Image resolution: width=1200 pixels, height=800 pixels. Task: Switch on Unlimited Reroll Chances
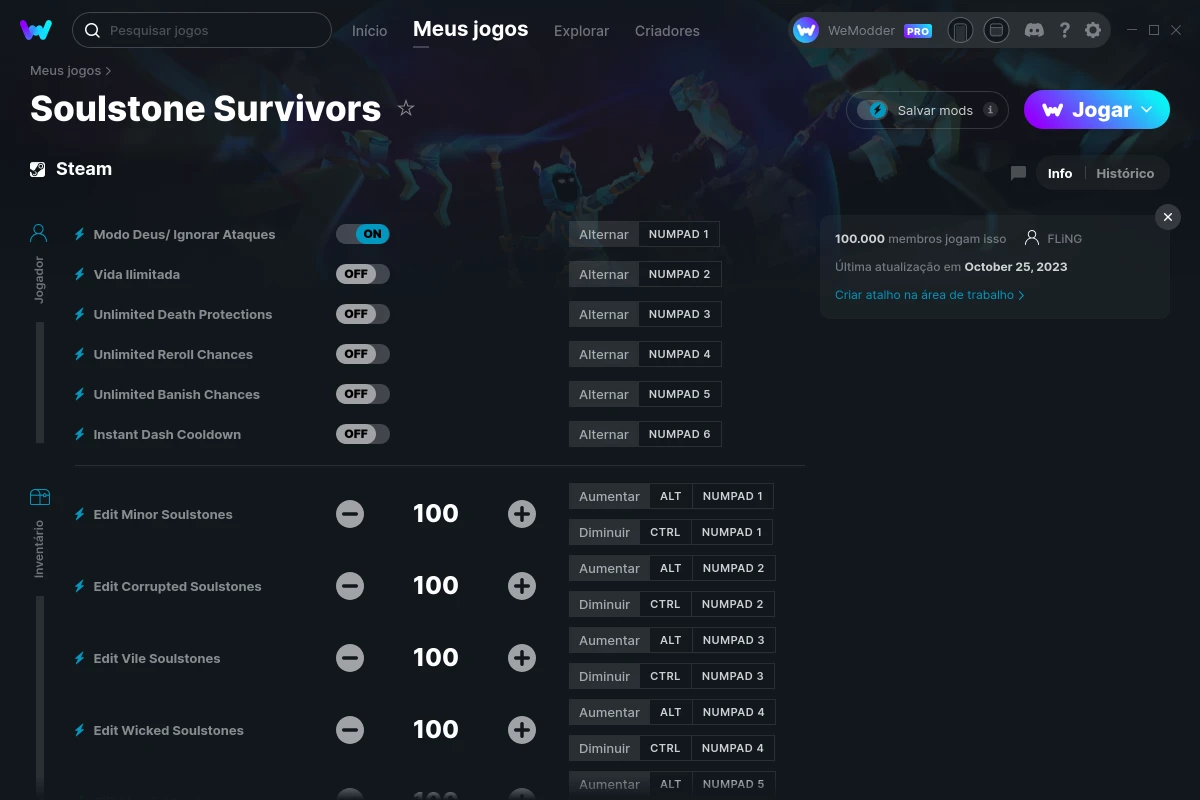pyautogui.click(x=363, y=354)
